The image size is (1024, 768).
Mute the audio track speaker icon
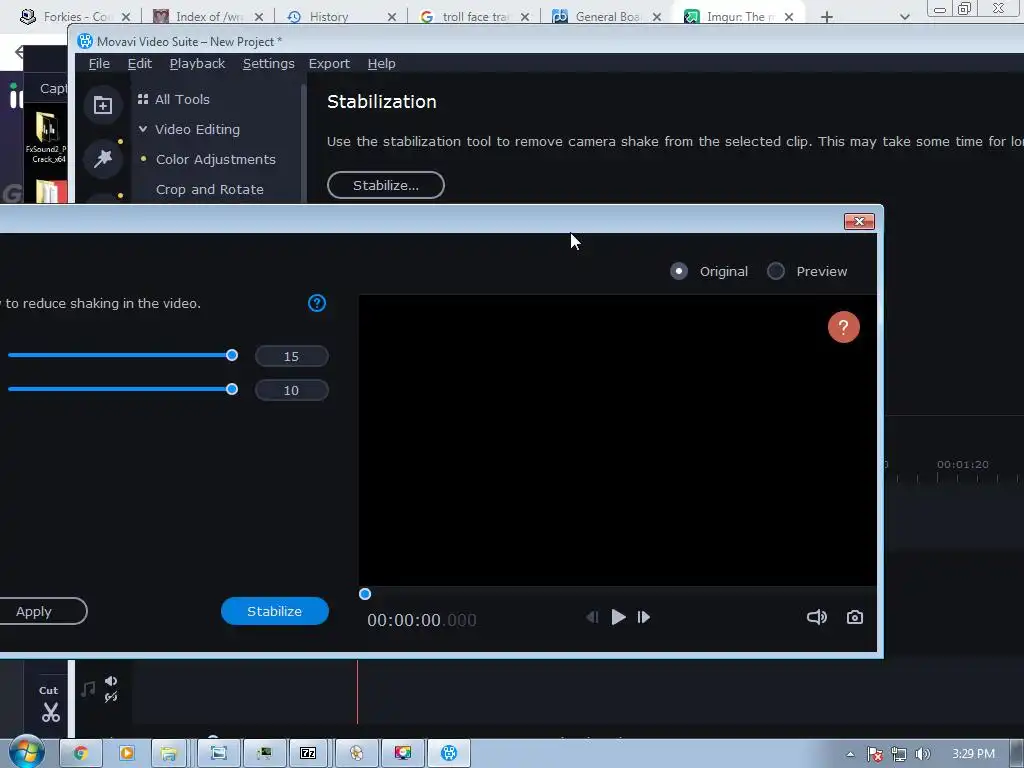pos(111,681)
